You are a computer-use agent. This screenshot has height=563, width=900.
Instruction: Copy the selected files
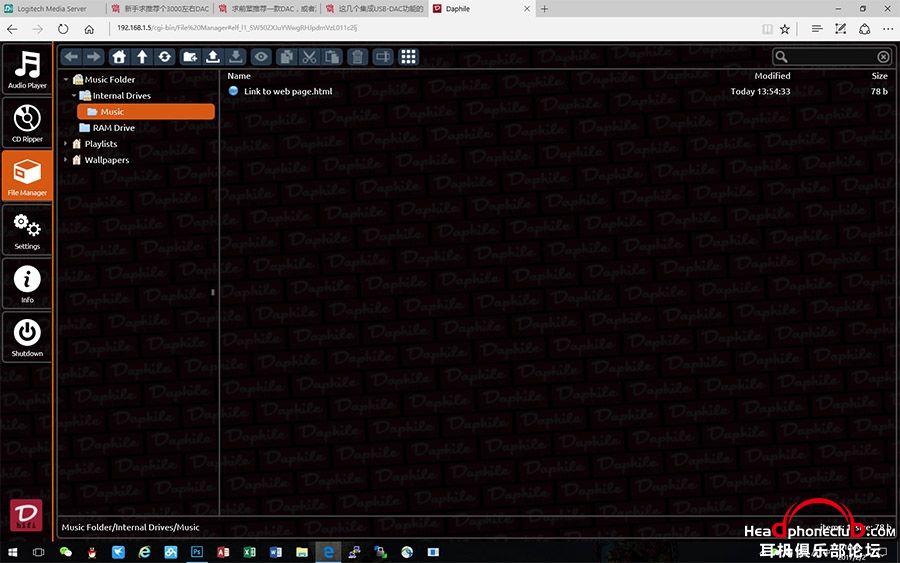pyautogui.click(x=286, y=57)
